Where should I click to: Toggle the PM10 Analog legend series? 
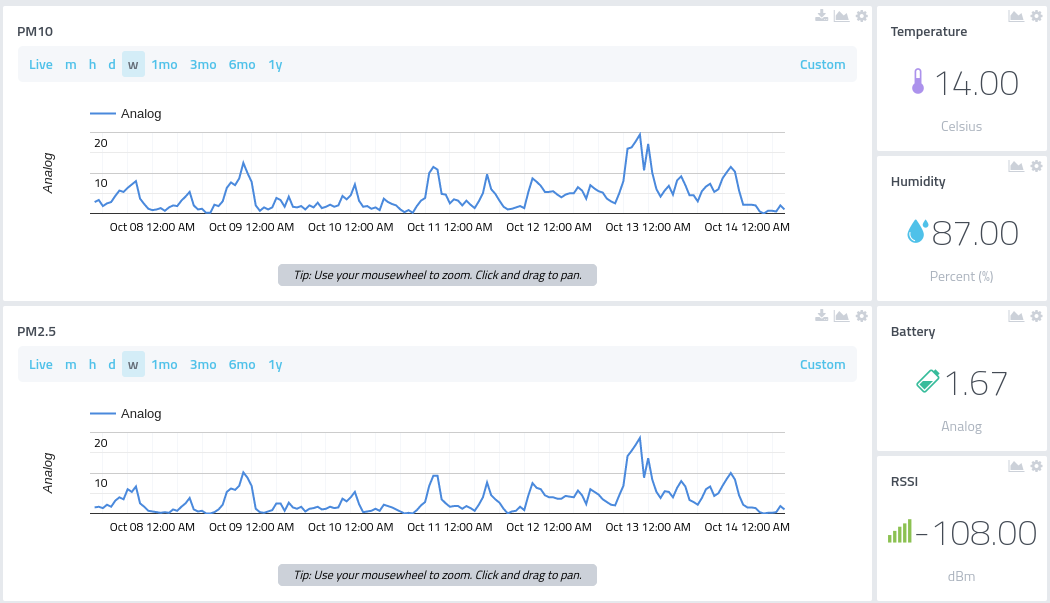pos(126,114)
